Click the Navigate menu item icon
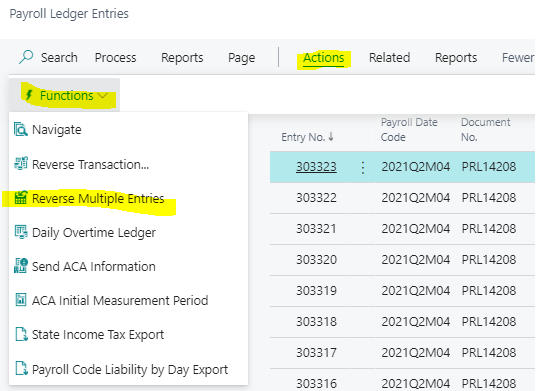Screen dimensions: 540x391 click(21, 130)
